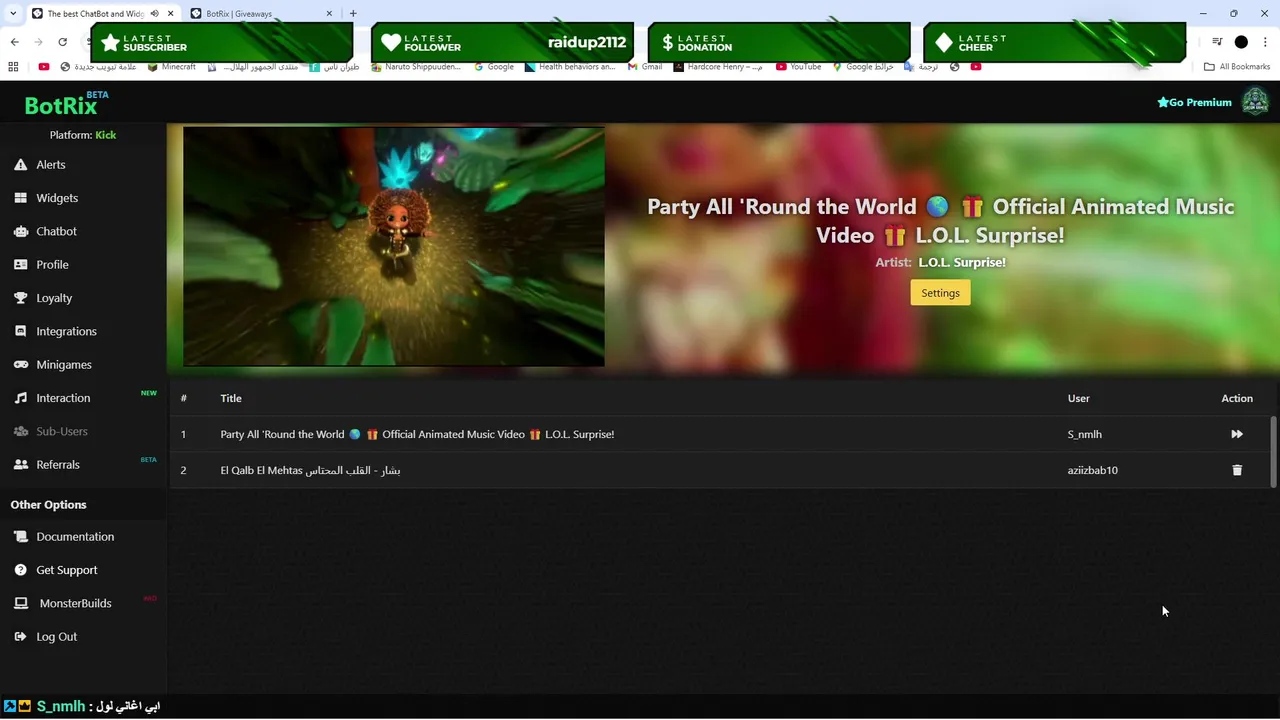
Task: Open the Integrations page
Action: (66, 331)
